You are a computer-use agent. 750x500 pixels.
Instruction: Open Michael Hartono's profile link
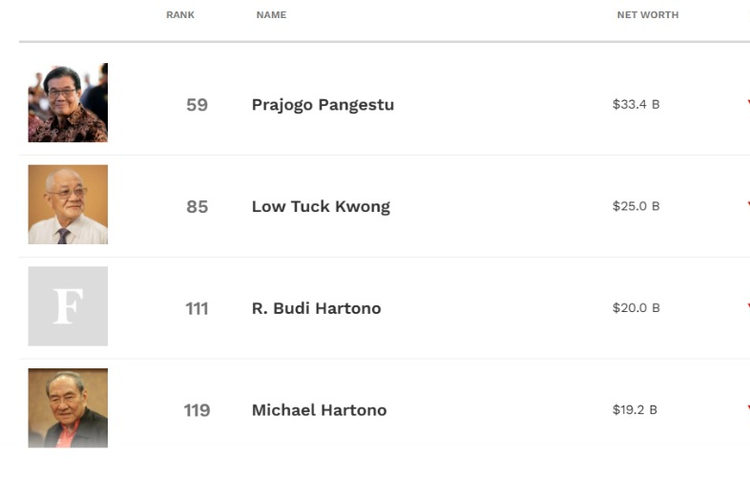(319, 410)
